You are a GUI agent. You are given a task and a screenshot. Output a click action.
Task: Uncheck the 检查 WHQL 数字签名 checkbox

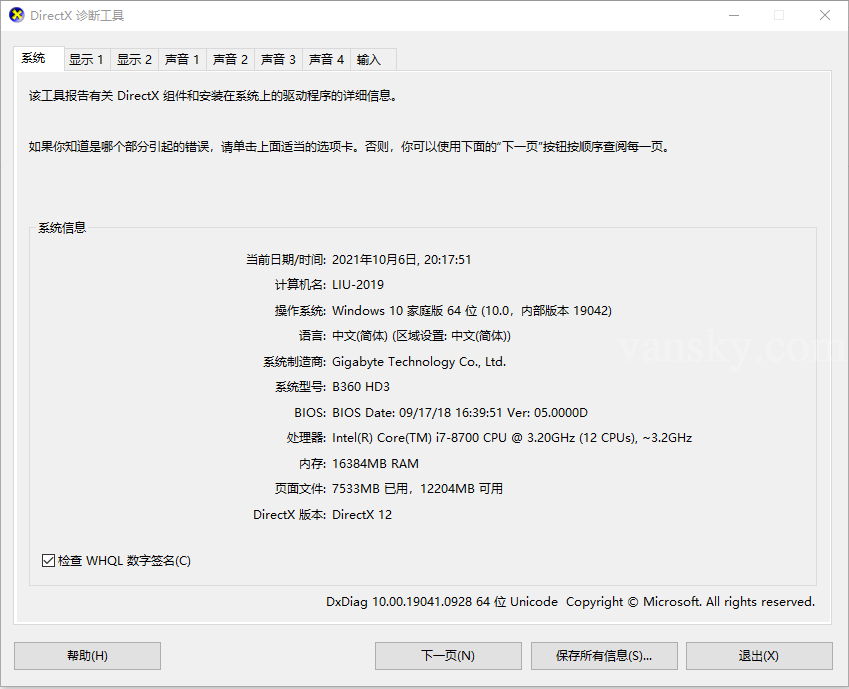48,560
